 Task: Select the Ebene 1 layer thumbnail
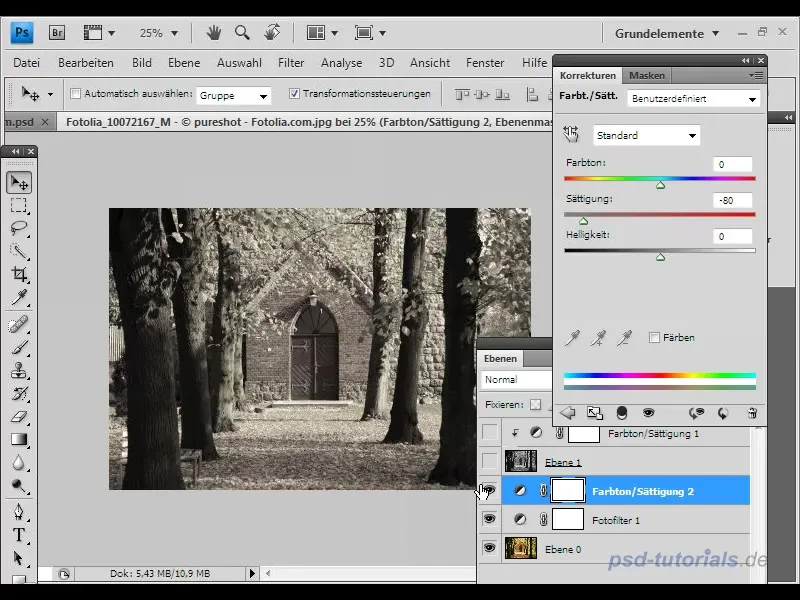pyautogui.click(x=520, y=461)
